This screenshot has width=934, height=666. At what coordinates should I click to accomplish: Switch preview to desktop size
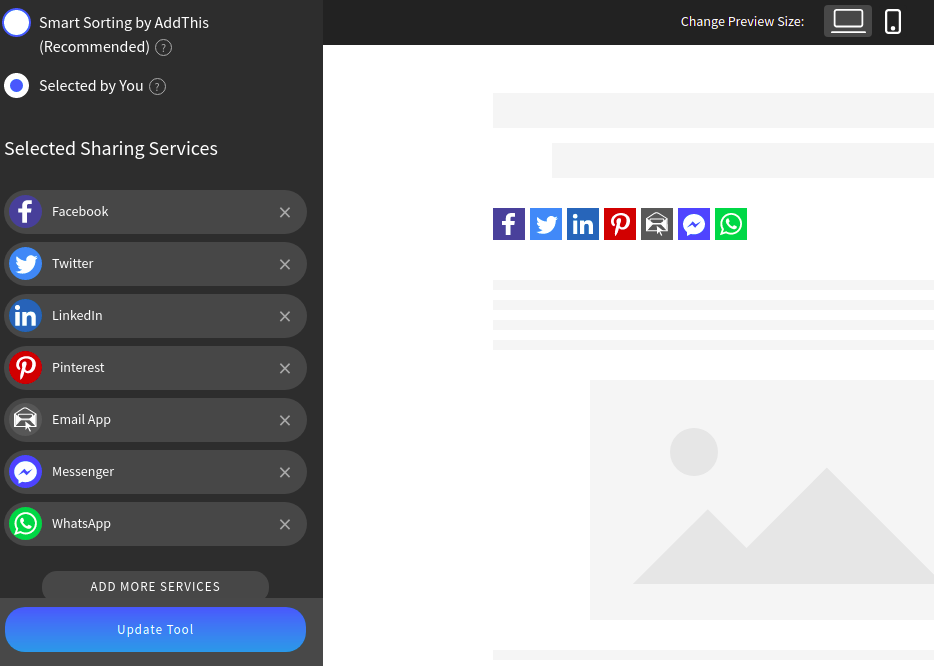pos(848,21)
